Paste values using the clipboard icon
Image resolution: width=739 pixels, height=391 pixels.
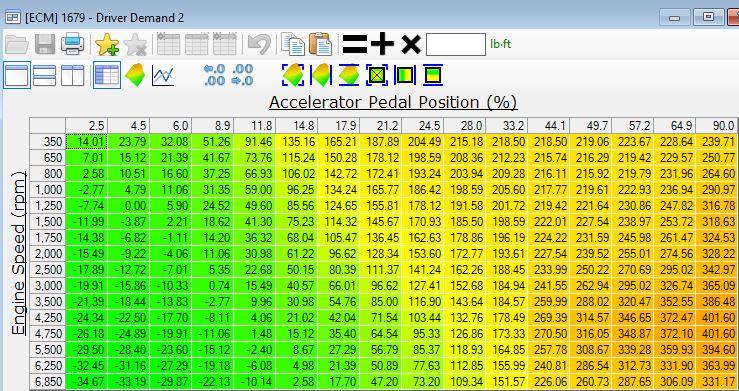320,44
